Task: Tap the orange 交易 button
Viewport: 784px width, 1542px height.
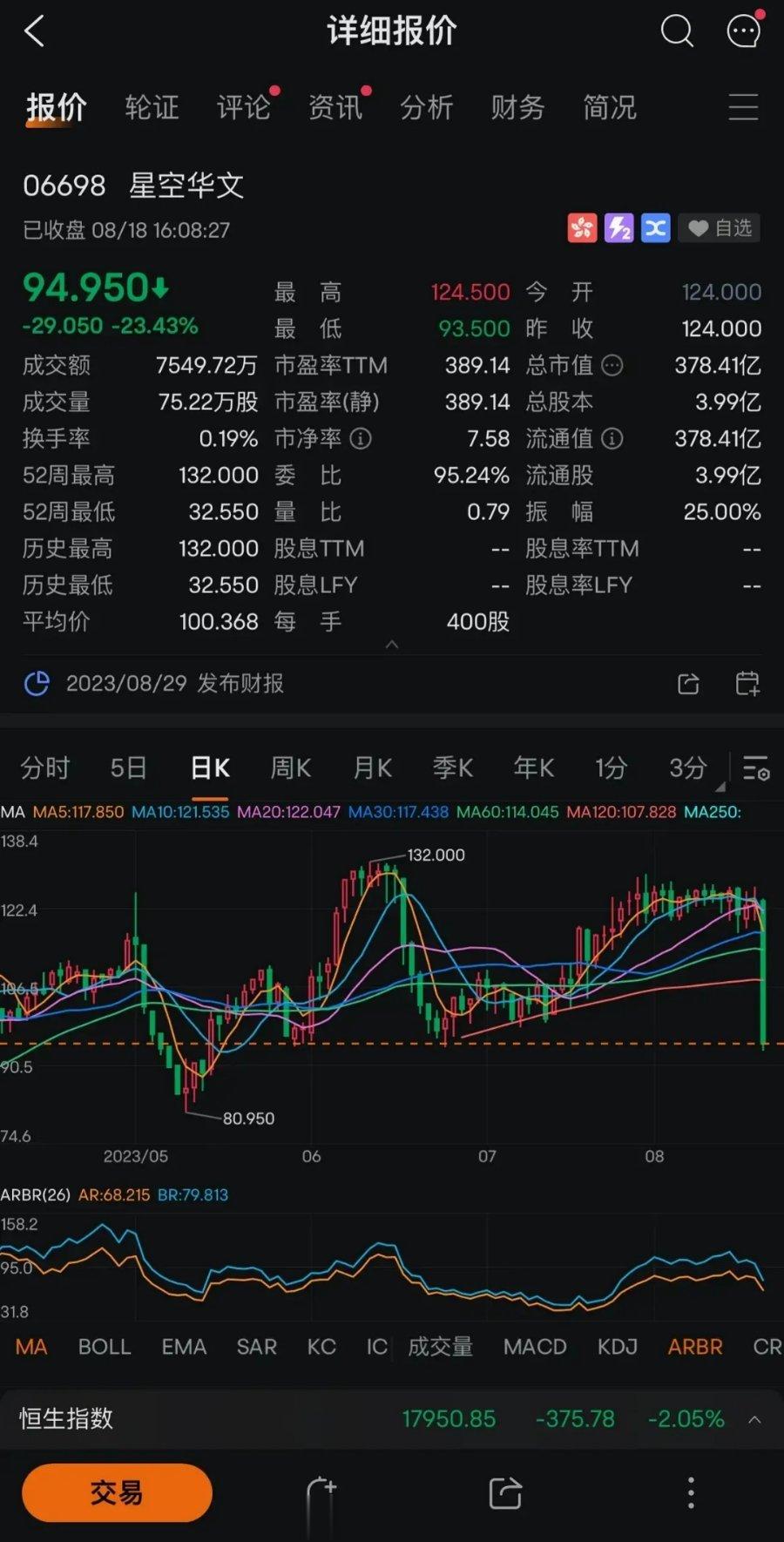Action: point(117,1492)
